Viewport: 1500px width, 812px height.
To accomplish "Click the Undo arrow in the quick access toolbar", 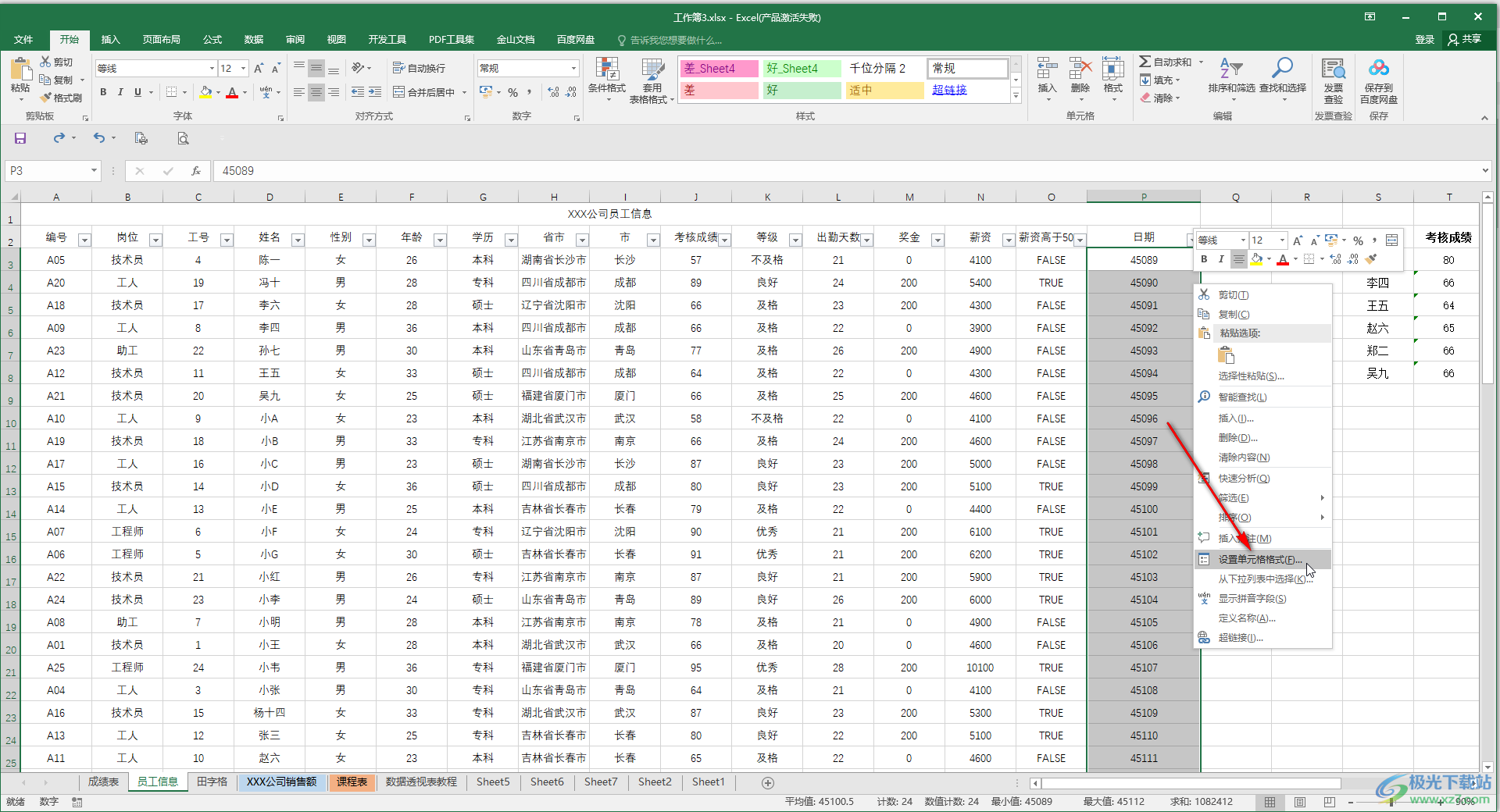I will click(x=99, y=138).
